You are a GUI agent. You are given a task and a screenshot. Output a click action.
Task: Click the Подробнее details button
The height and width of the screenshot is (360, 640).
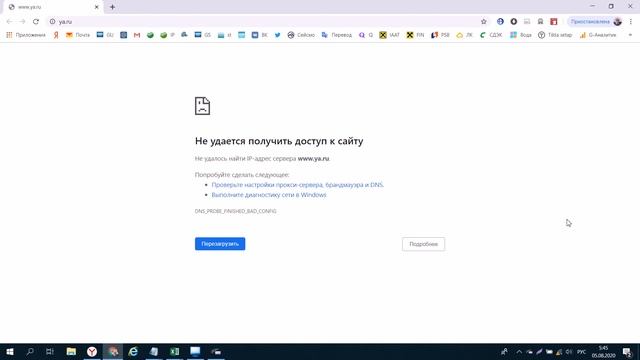[423, 244]
